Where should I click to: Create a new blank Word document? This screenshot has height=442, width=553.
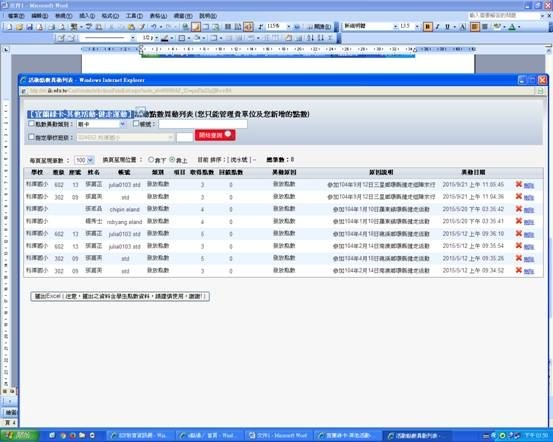10,27
